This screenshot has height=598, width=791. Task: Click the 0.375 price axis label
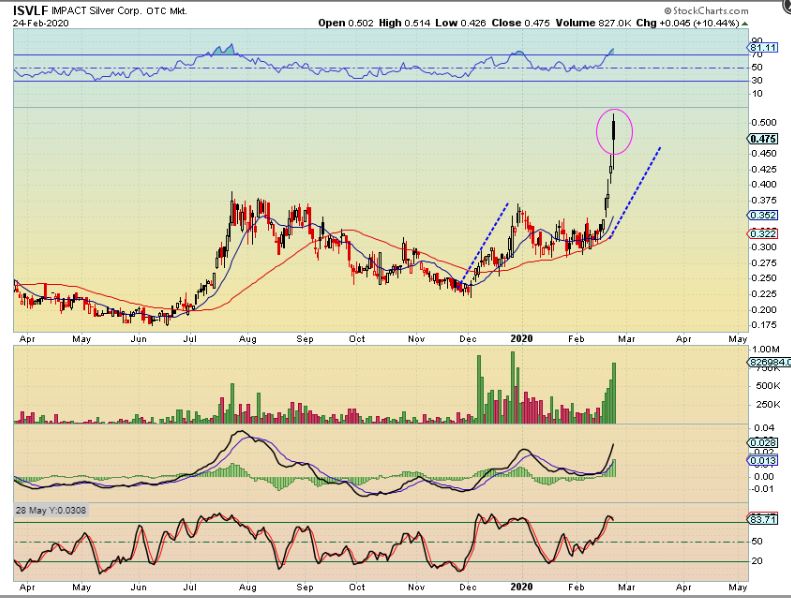click(764, 200)
